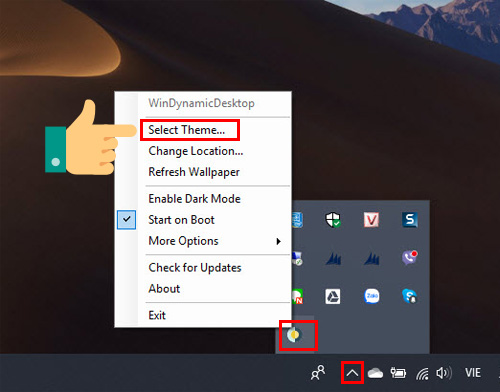Open Google Drive tray icon
This screenshot has height=392, width=500.
coord(333,296)
